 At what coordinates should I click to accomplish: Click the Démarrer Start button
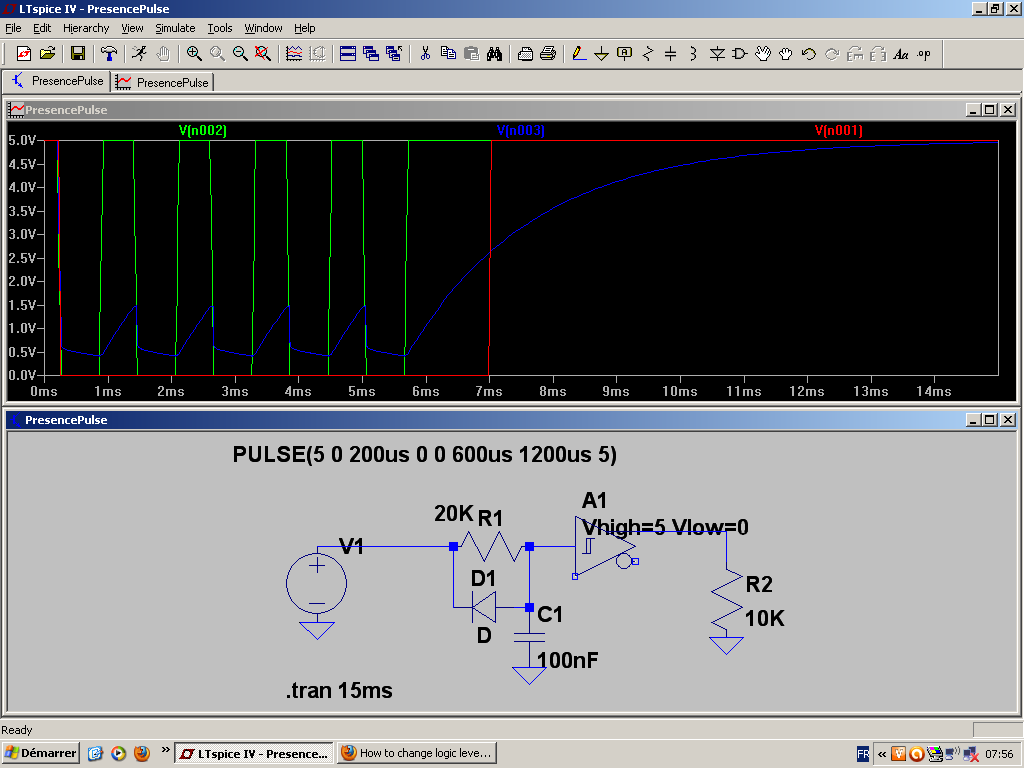(x=41, y=753)
